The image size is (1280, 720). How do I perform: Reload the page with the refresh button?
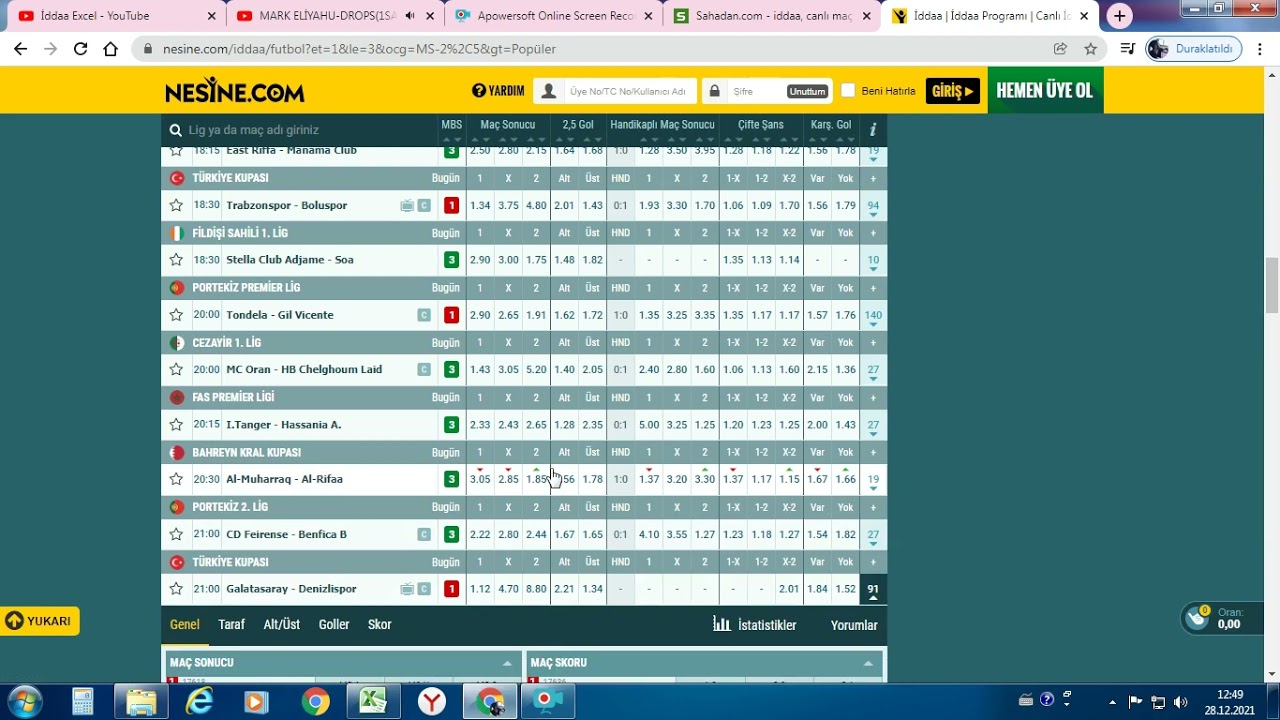click(81, 48)
